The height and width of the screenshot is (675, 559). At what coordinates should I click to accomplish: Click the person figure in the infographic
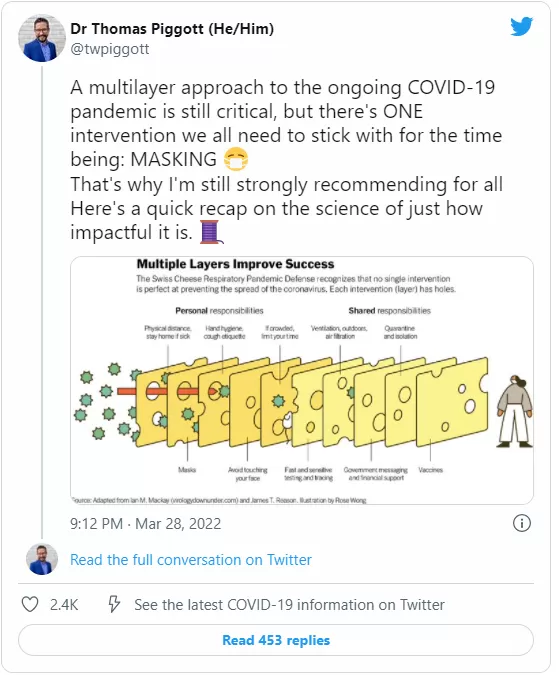tap(515, 411)
